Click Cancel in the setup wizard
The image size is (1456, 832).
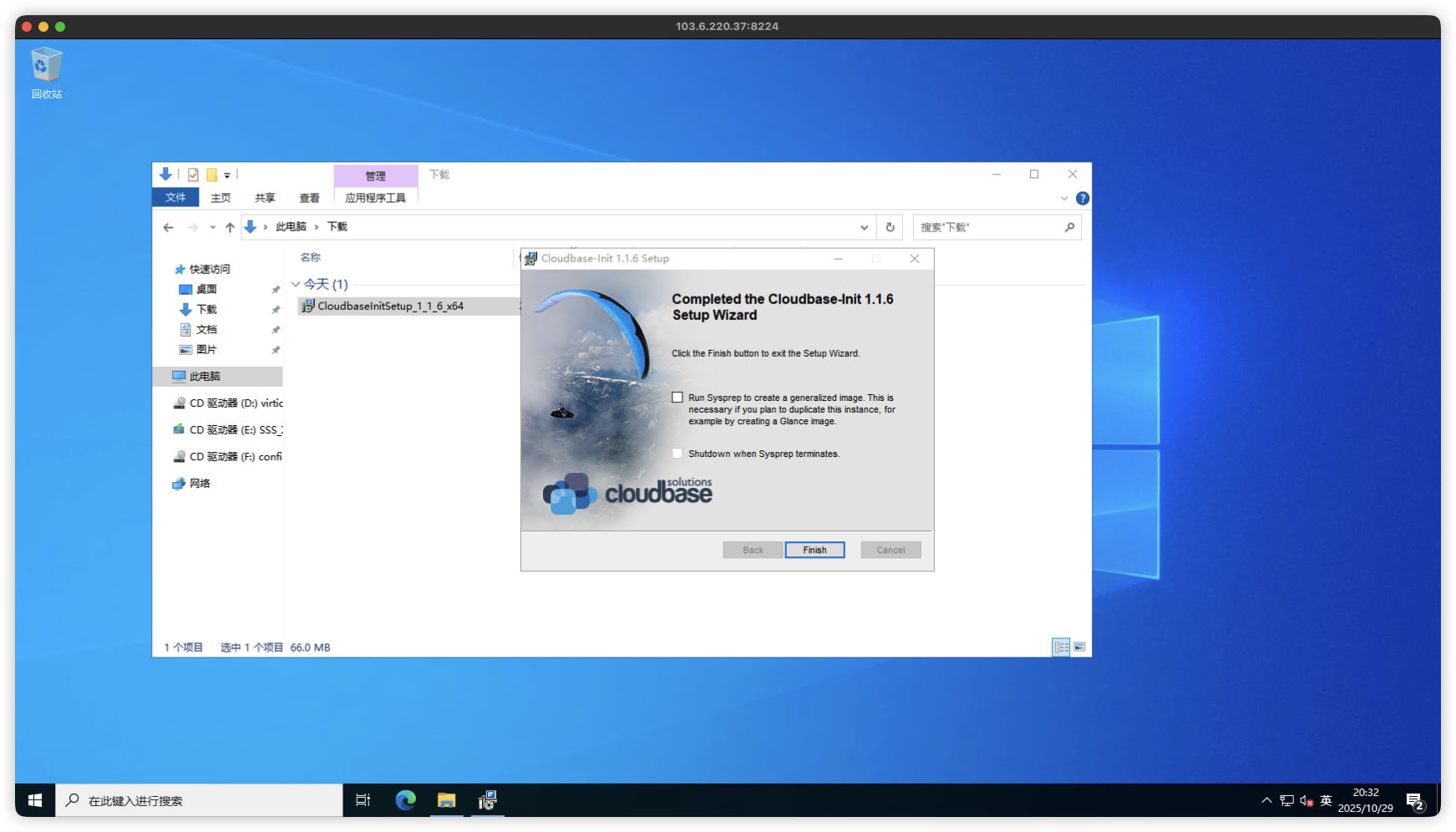(x=890, y=550)
